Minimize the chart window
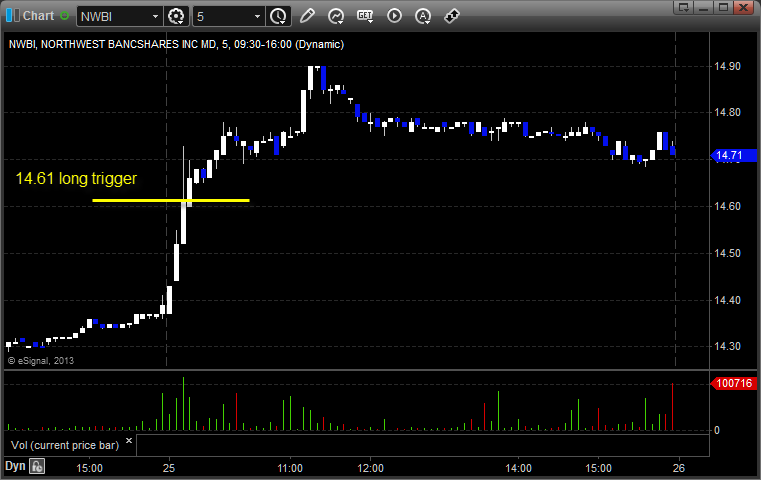 point(703,7)
